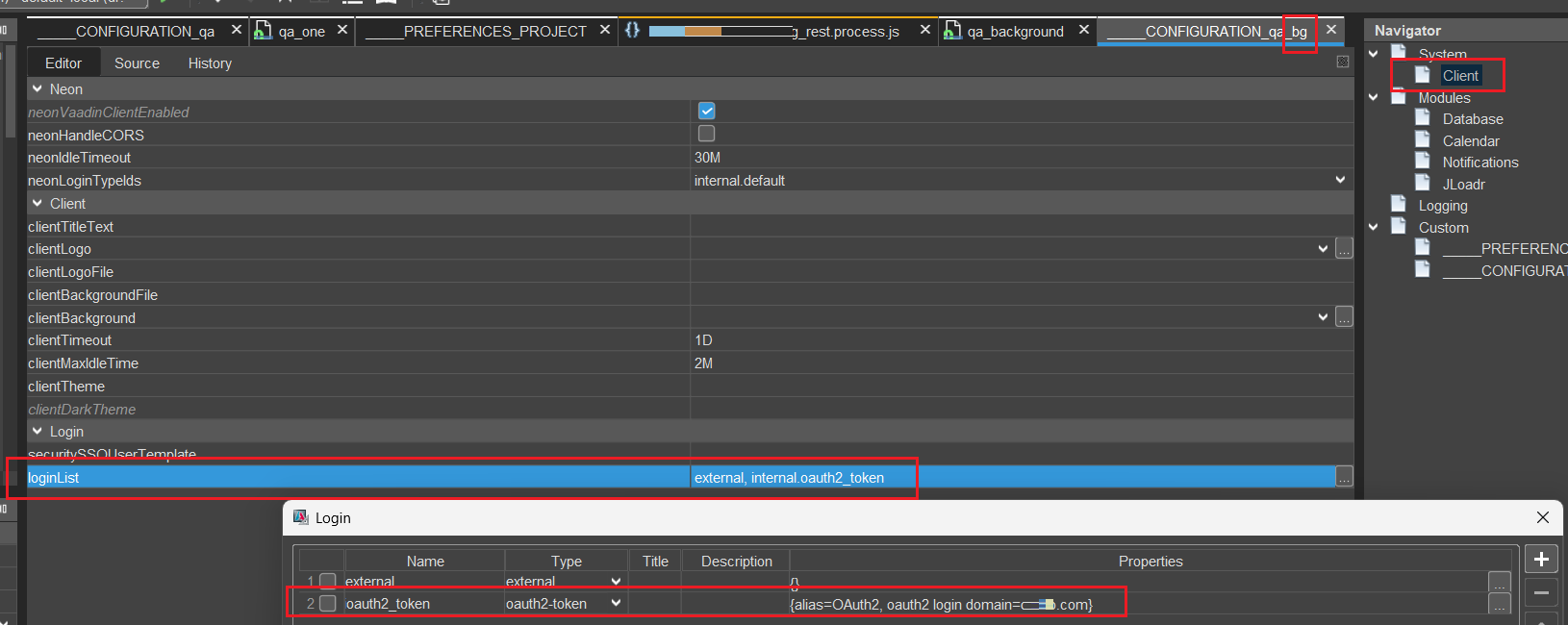Click the neonIdleTimeout value 30M
The height and width of the screenshot is (625, 1568).
click(x=707, y=158)
